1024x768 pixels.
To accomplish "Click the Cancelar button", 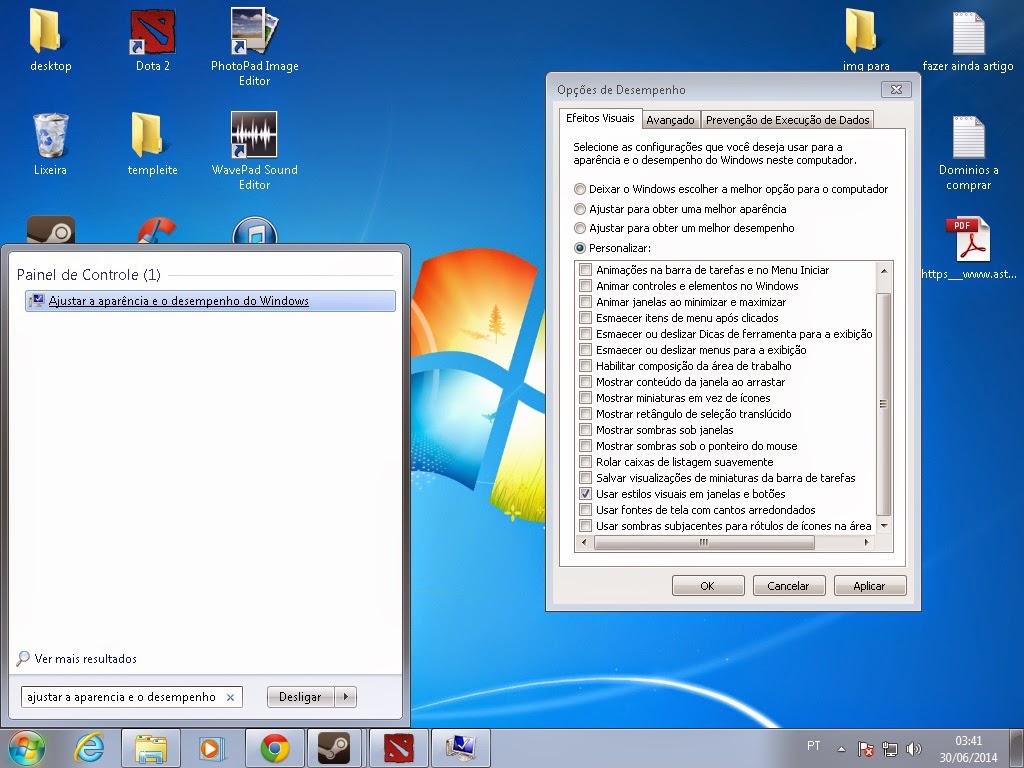I will [788, 586].
